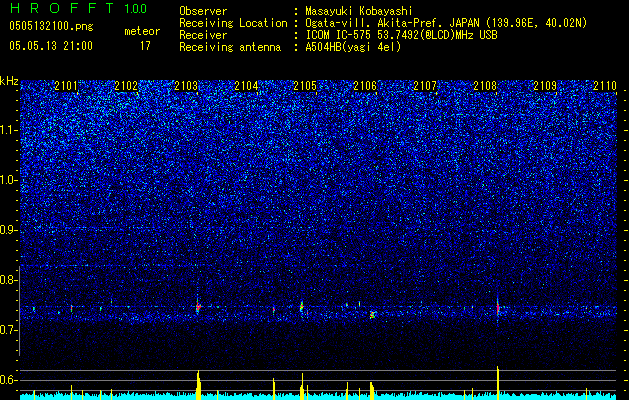This screenshot has width=629, height=400.
Task: Click the 0.8 kHz axis label
Action: 9,280
